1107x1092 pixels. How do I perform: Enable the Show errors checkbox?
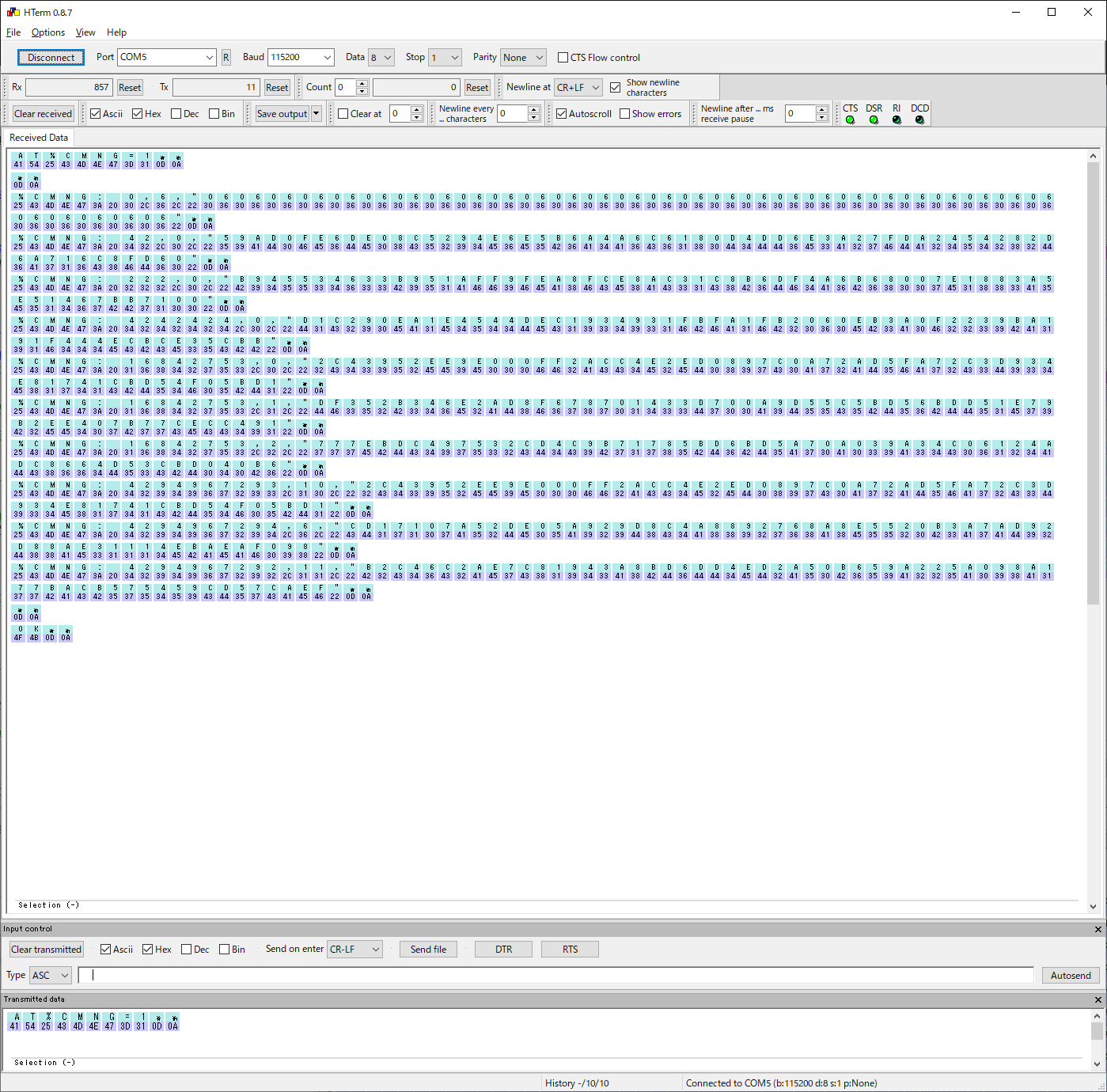[625, 114]
